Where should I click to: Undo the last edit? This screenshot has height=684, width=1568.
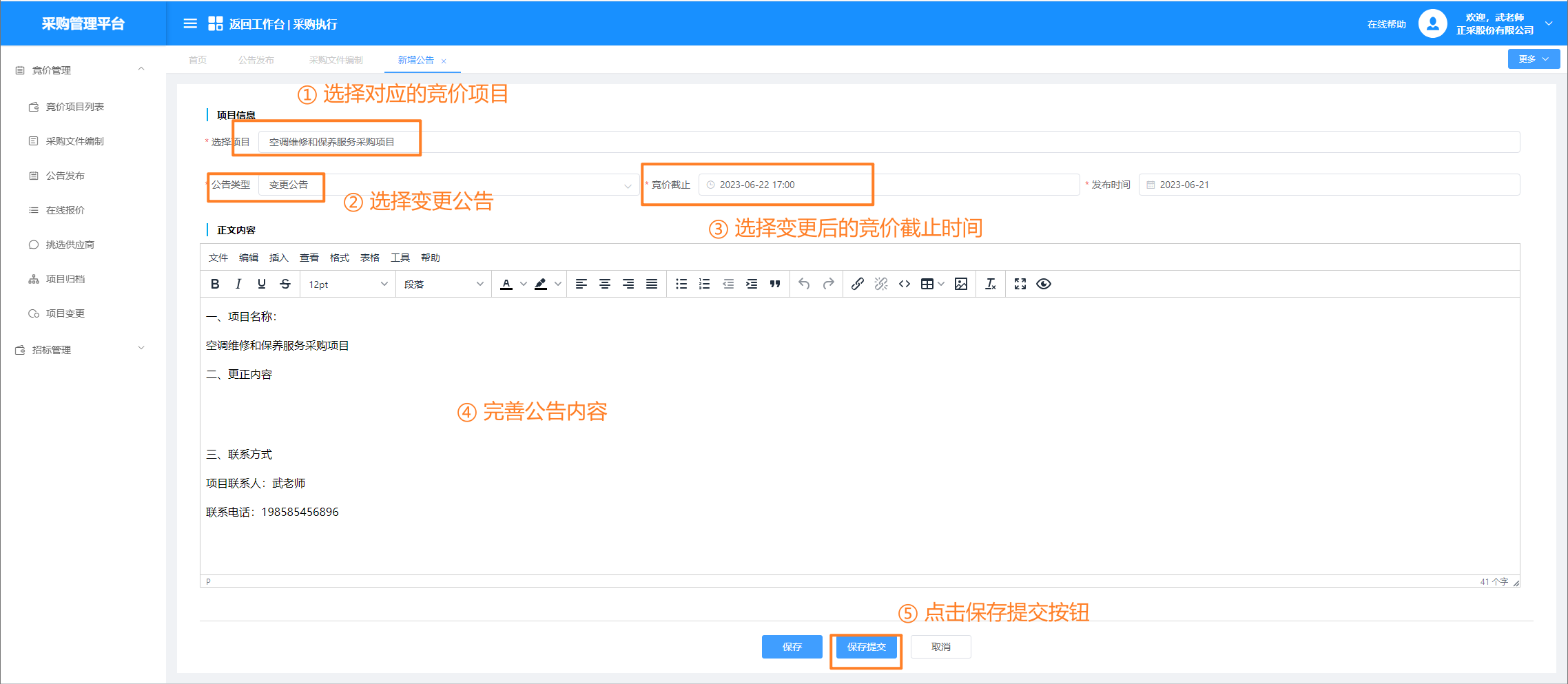[804, 284]
